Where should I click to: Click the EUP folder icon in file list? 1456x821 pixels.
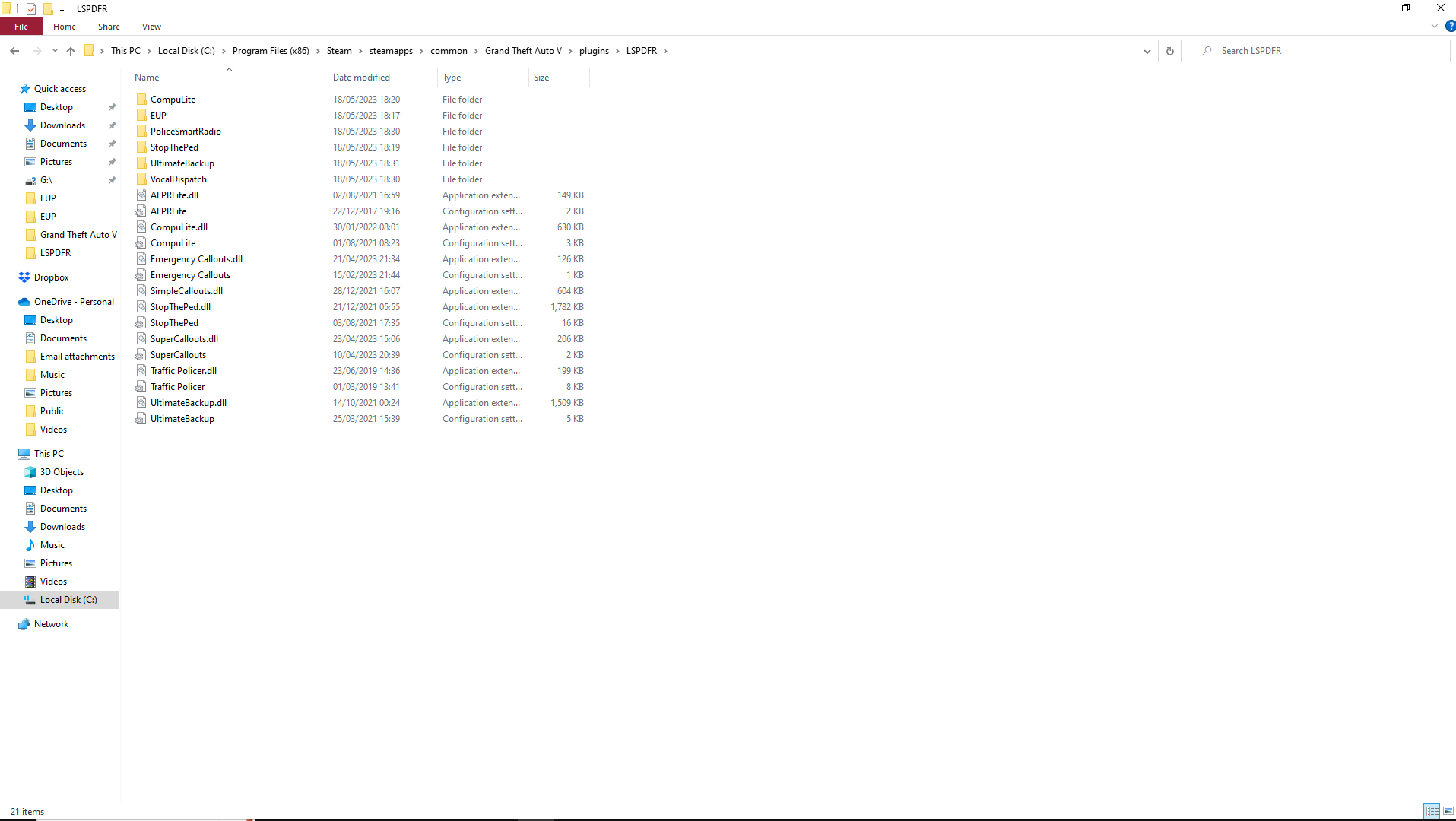pos(141,116)
